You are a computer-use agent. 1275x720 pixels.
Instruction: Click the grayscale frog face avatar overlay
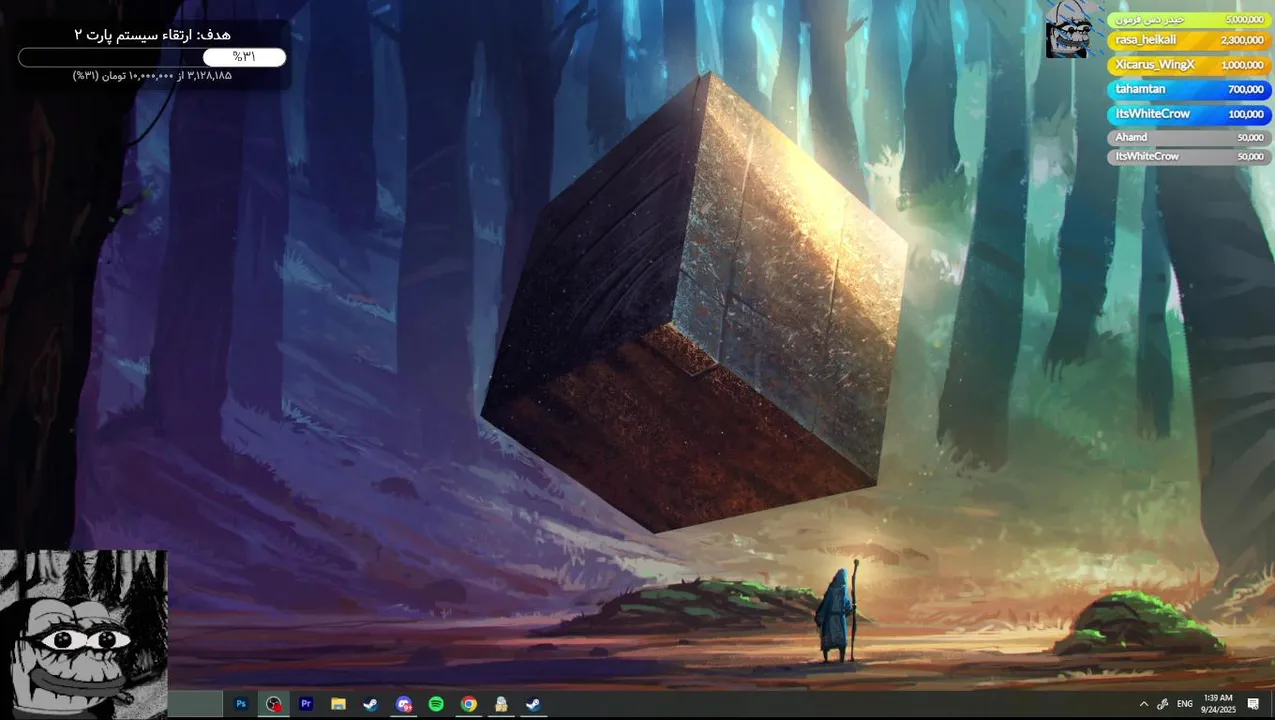[83, 634]
